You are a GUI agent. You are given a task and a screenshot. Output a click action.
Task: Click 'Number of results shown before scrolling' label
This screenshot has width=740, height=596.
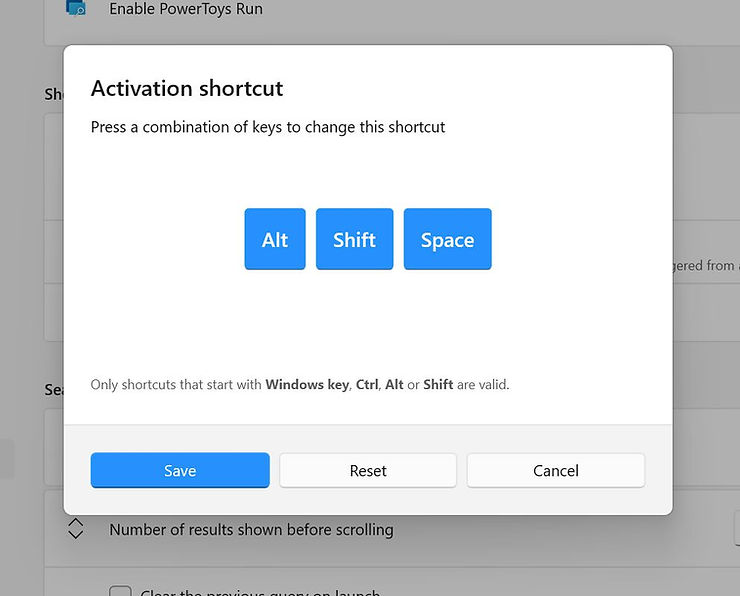[x=251, y=529]
